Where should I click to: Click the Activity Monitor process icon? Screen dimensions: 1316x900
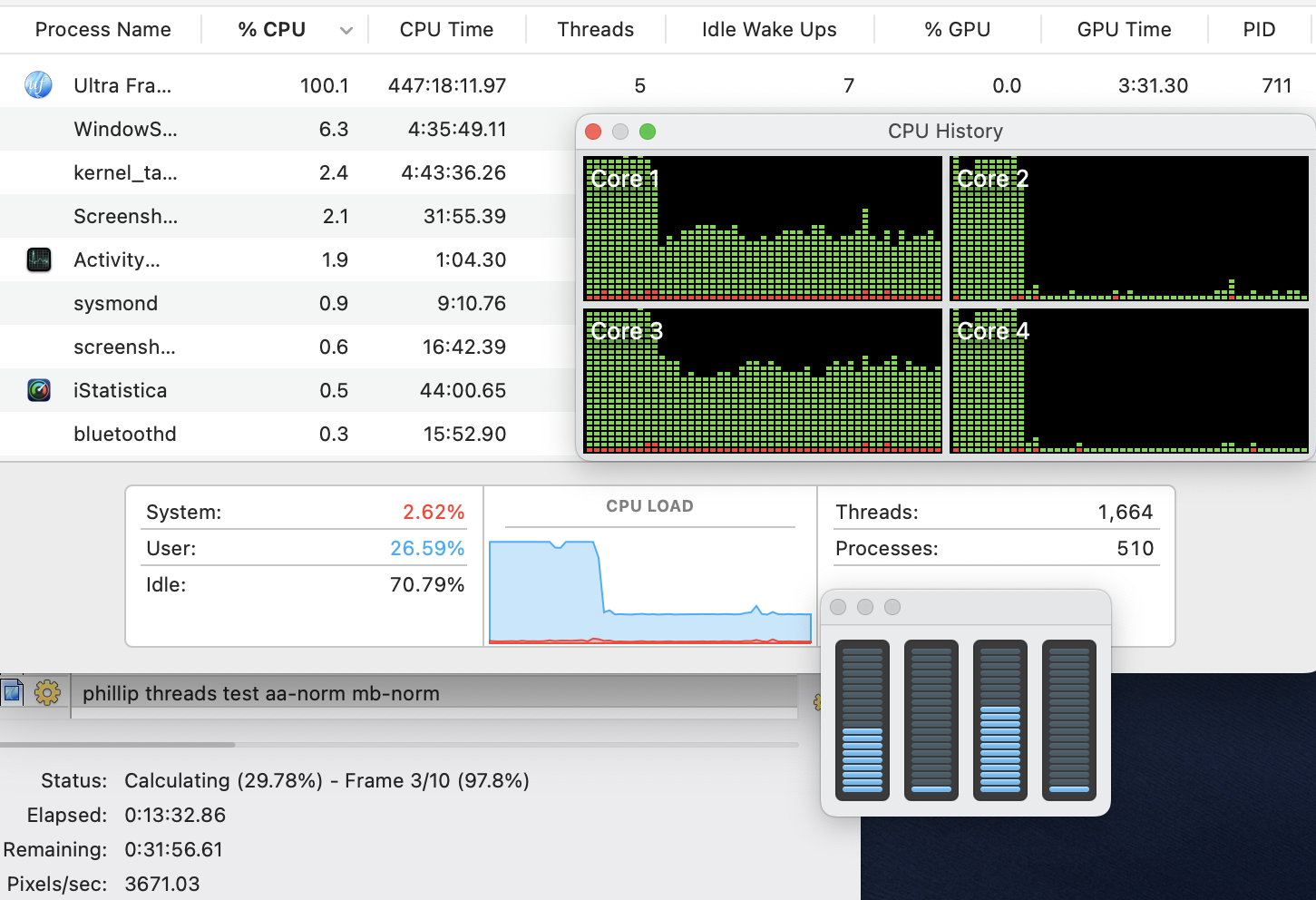pyautogui.click(x=38, y=259)
